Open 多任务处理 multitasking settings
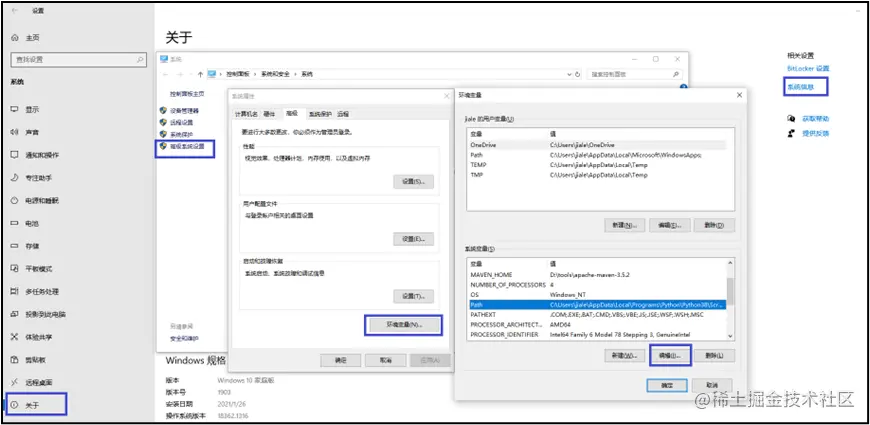The height and width of the screenshot is (425, 870). pyautogui.click(x=35, y=291)
